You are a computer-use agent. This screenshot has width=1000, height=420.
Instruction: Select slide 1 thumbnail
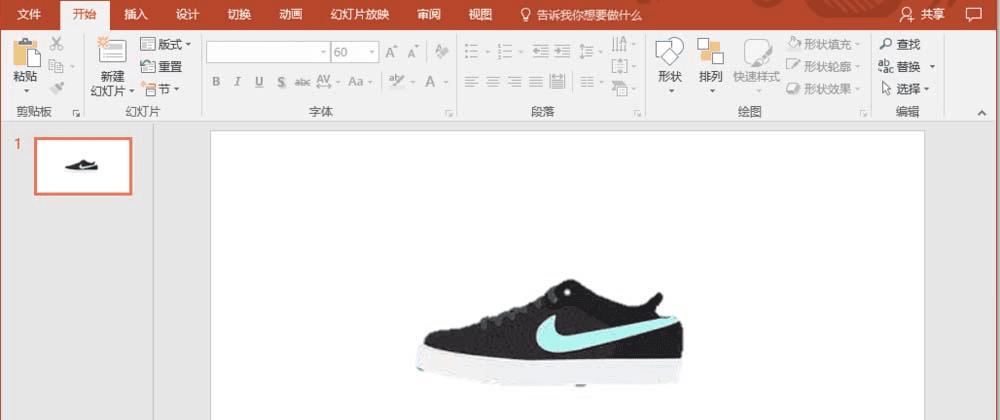pos(83,166)
